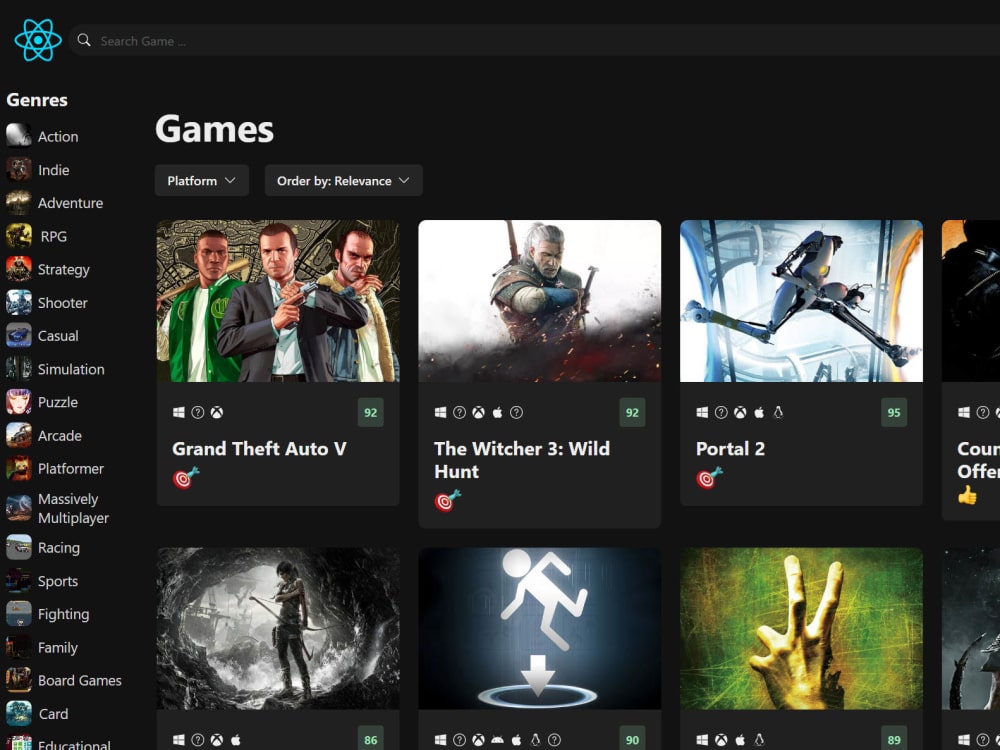Click the search magnifier icon
This screenshot has height=750, width=1000.
tap(84, 40)
